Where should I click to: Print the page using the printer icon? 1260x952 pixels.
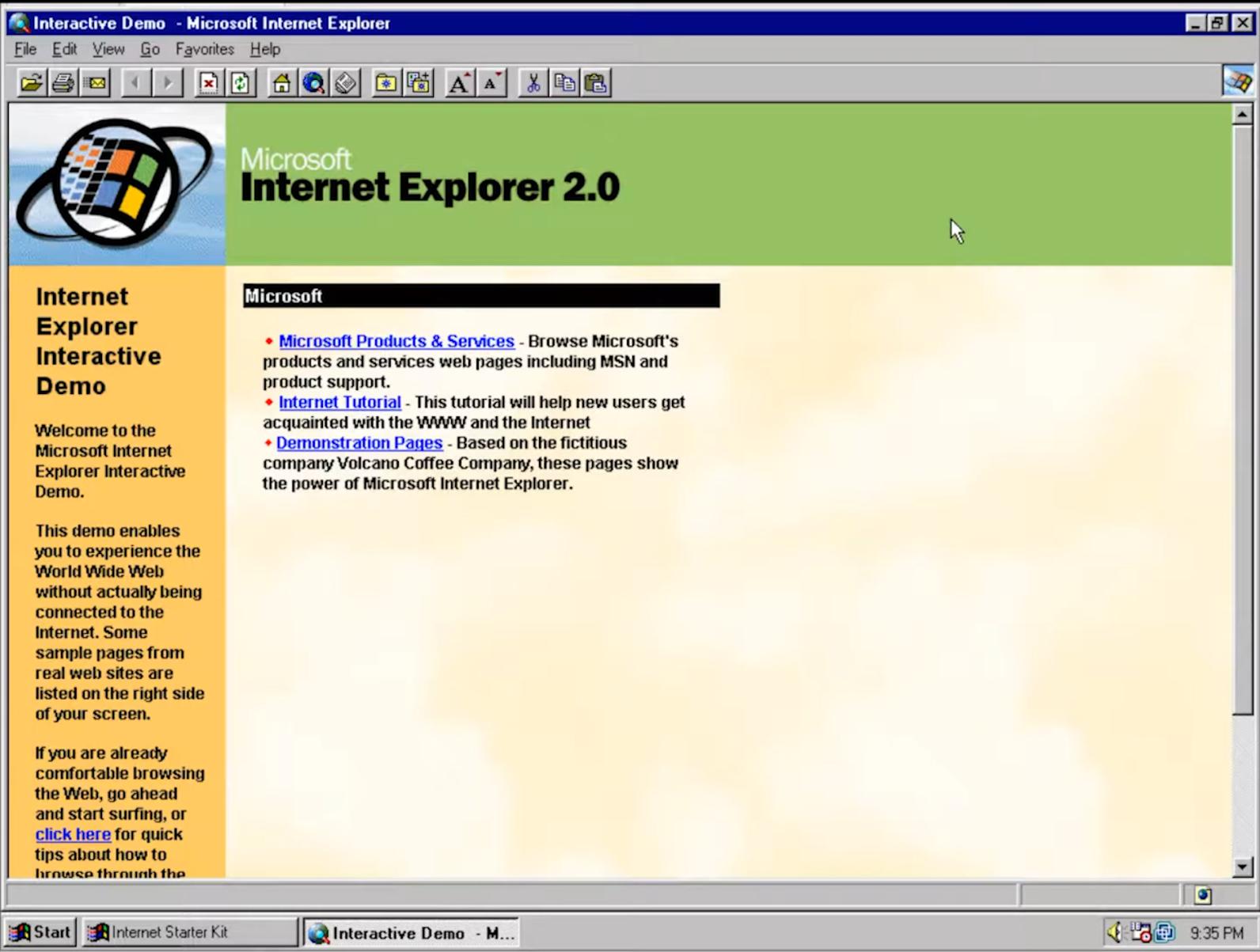point(63,83)
